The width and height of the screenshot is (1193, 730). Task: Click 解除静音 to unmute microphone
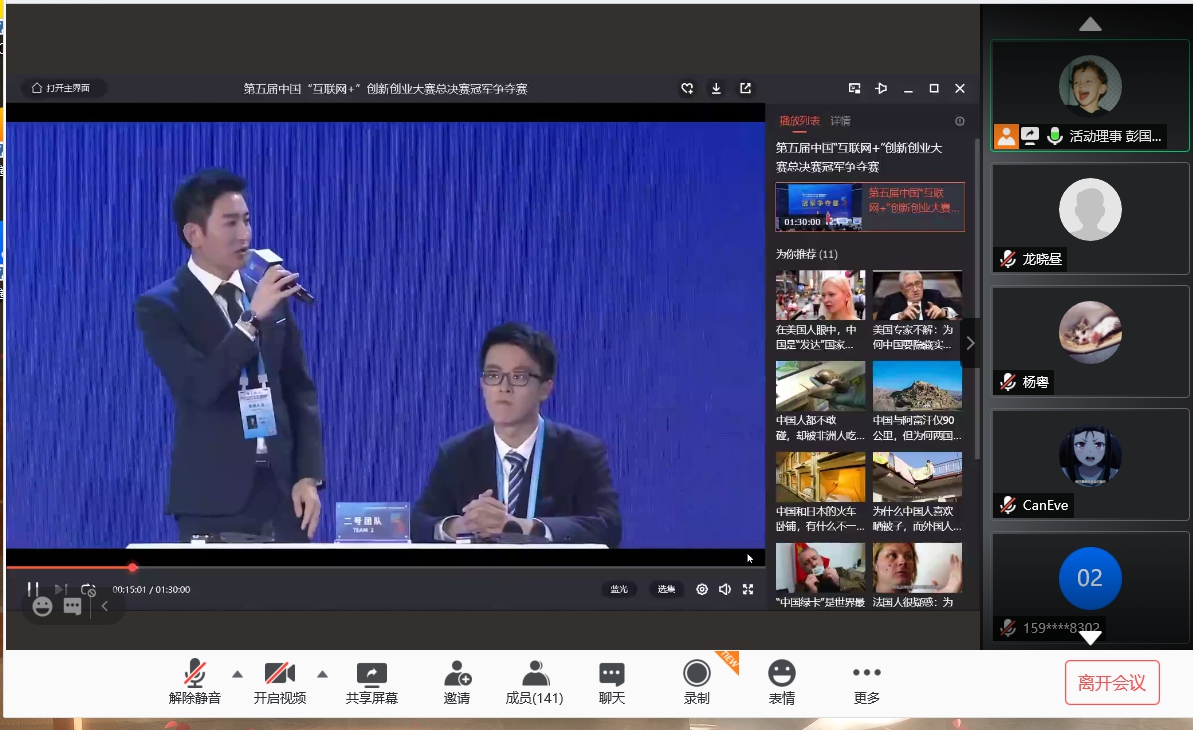[x=195, y=682]
